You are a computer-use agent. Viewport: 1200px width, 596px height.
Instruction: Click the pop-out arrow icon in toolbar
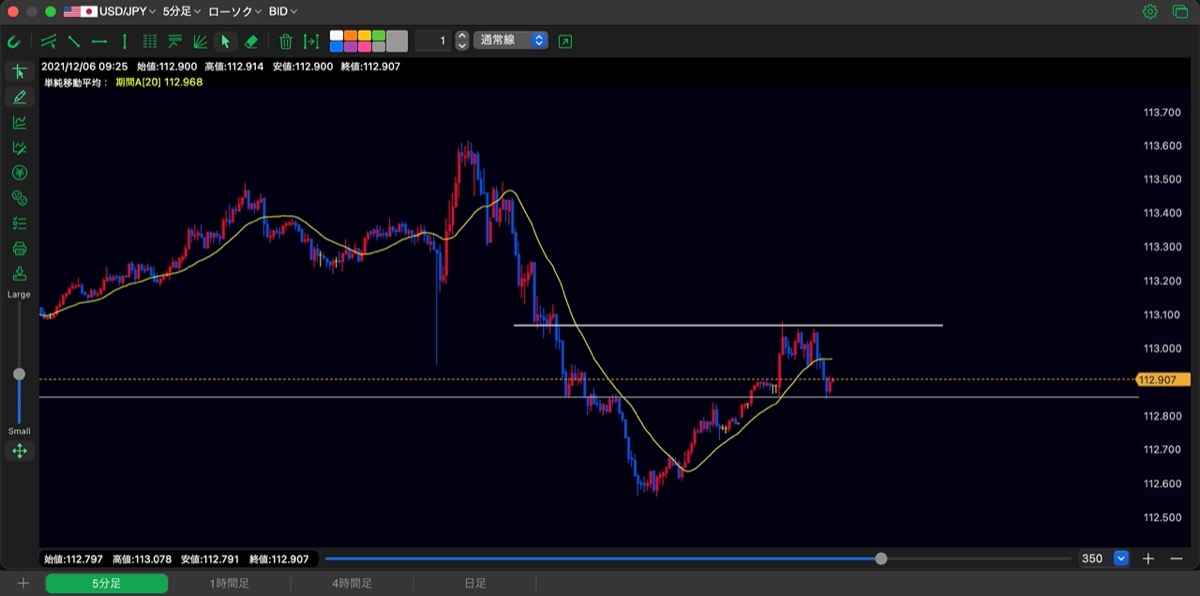(x=566, y=41)
